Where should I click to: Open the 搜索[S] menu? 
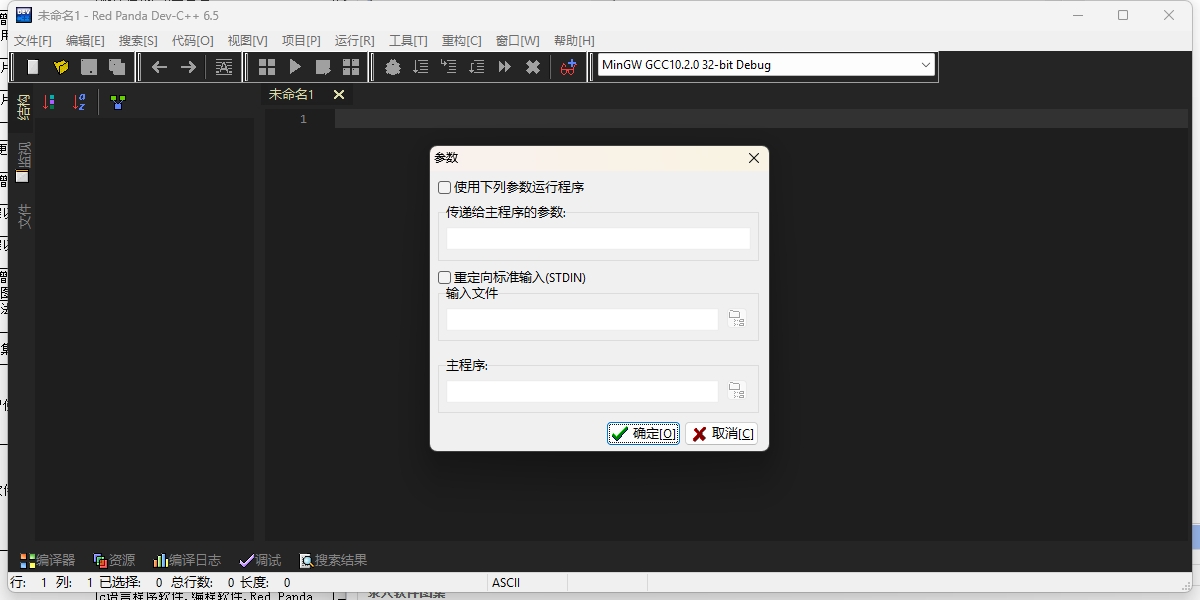pyautogui.click(x=138, y=40)
